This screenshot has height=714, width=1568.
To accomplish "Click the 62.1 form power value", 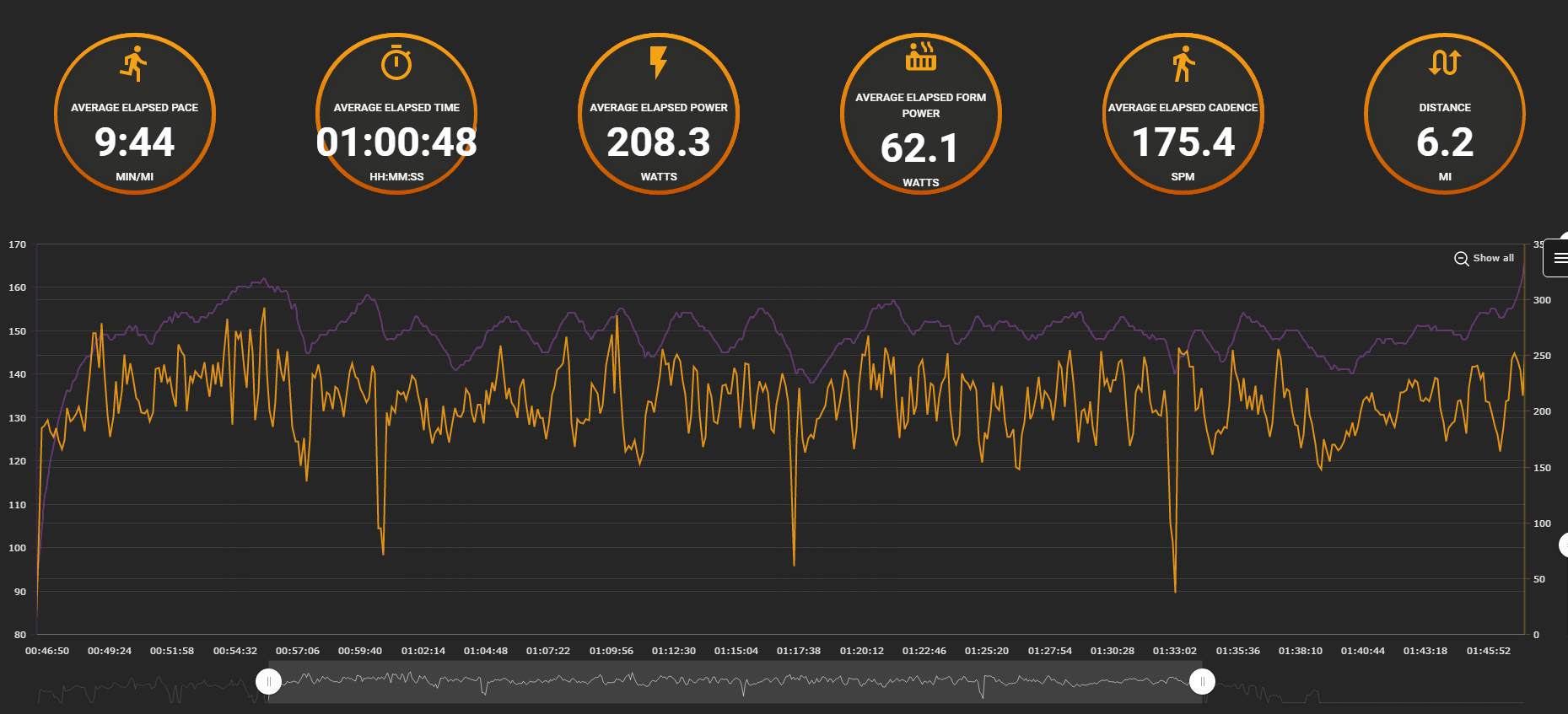I will click(x=920, y=148).
